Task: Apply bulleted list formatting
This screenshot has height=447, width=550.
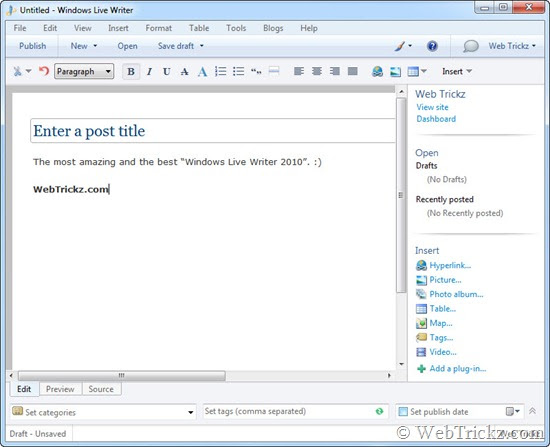Action: [x=239, y=71]
